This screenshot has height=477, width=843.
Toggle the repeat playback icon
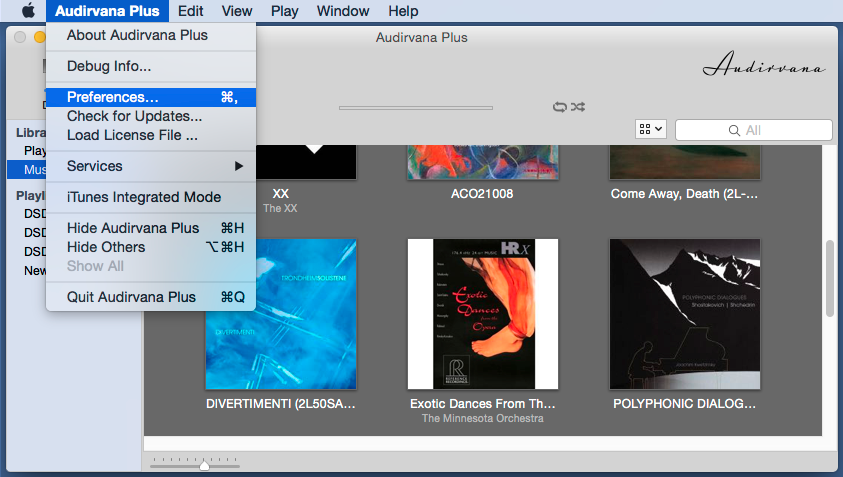[x=560, y=106]
